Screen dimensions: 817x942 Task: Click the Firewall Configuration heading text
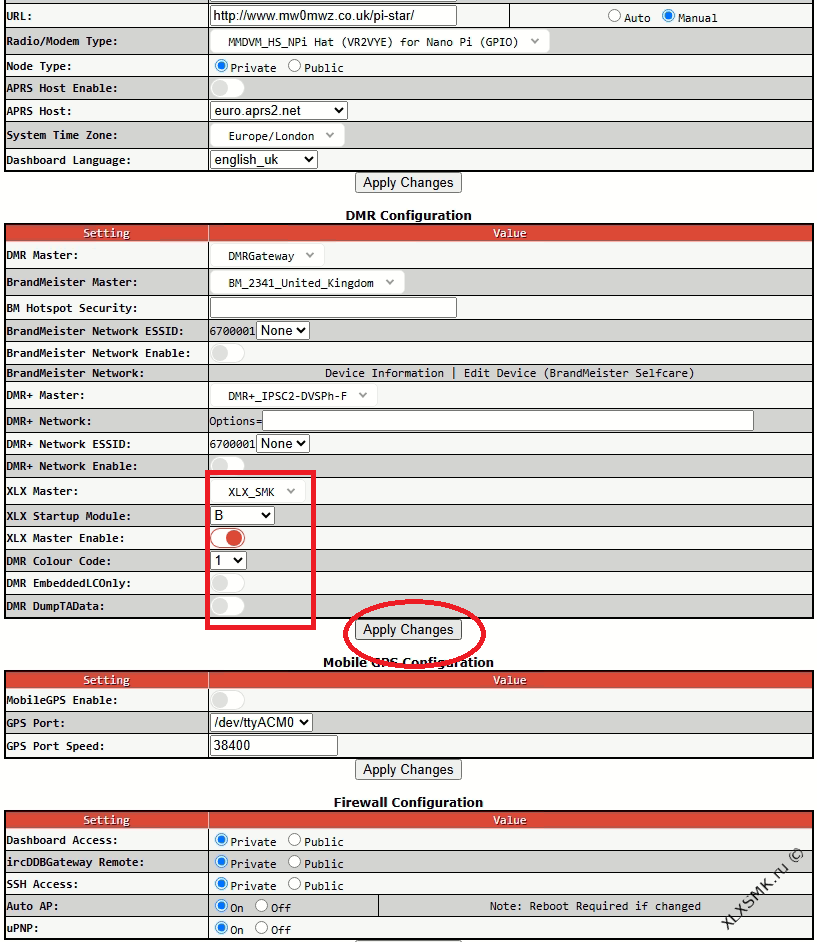(x=408, y=802)
